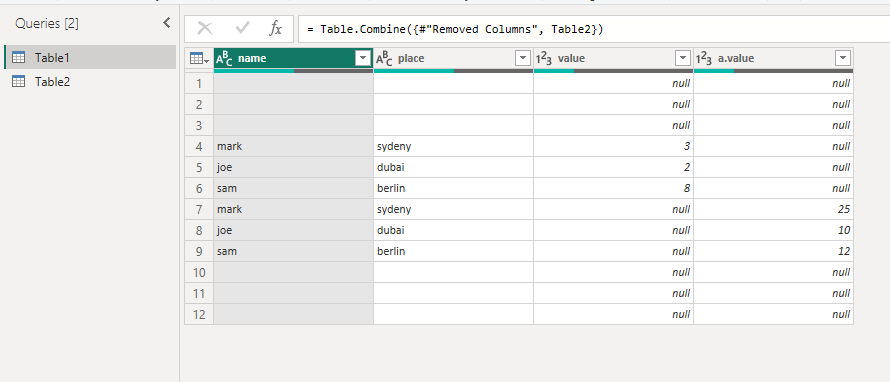The width and height of the screenshot is (890, 382).
Task: Click the a.value column quality bar
Action: pyautogui.click(x=774, y=71)
